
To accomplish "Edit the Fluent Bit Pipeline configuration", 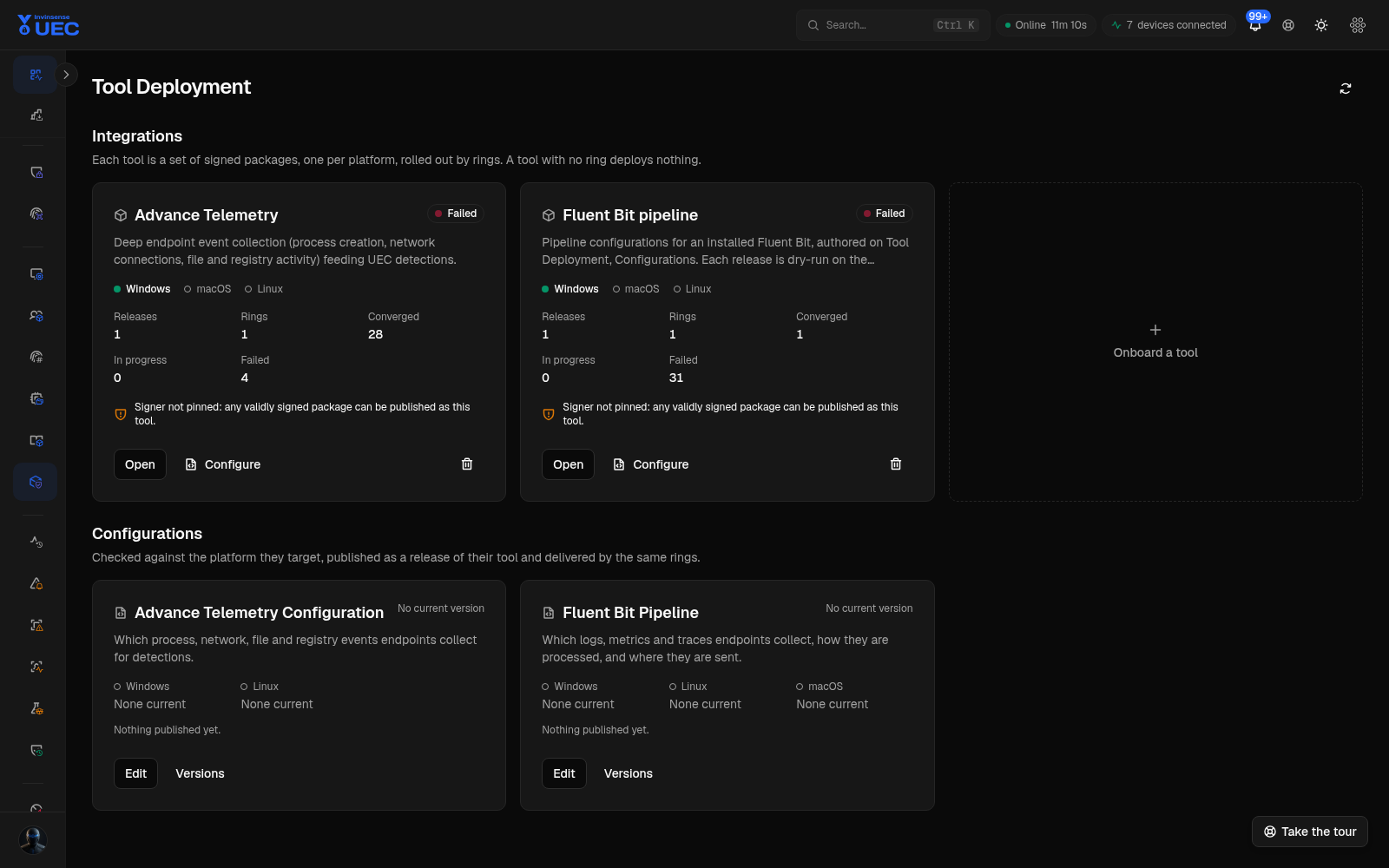I will point(564,773).
